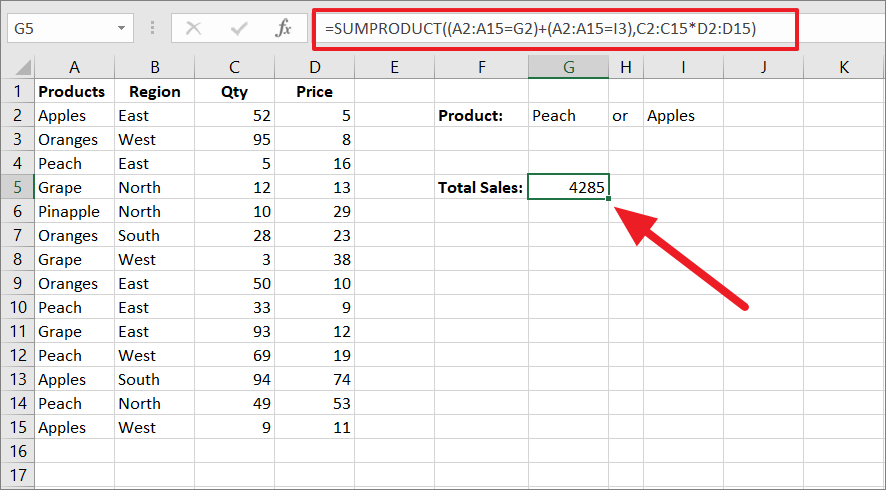
Task: Click the Enter checkmark icon in formula bar
Action: 239,28
